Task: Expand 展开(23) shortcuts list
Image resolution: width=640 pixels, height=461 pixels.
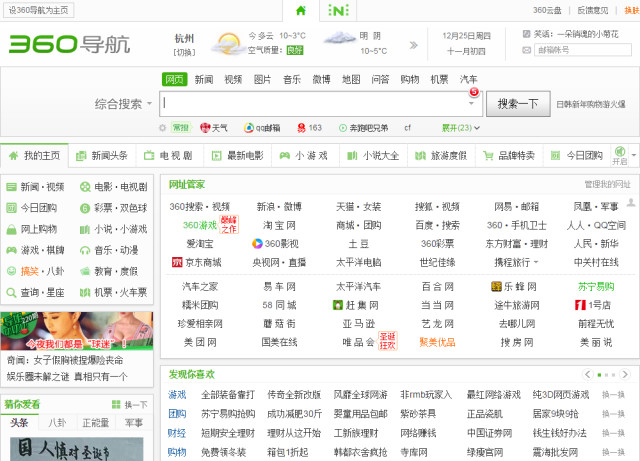Action: tap(461, 128)
